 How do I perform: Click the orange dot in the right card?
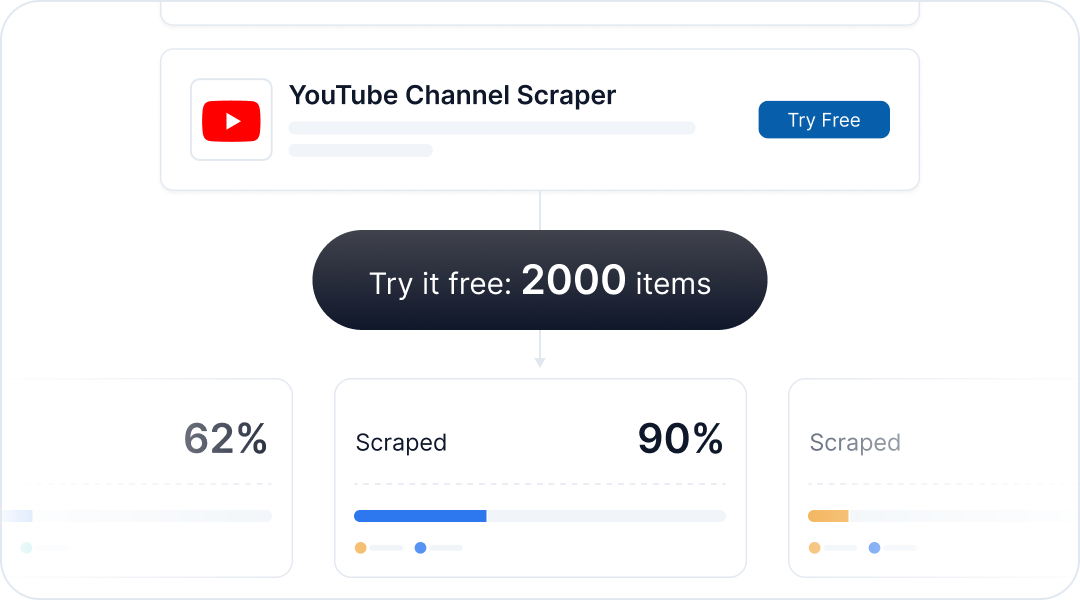[x=814, y=548]
